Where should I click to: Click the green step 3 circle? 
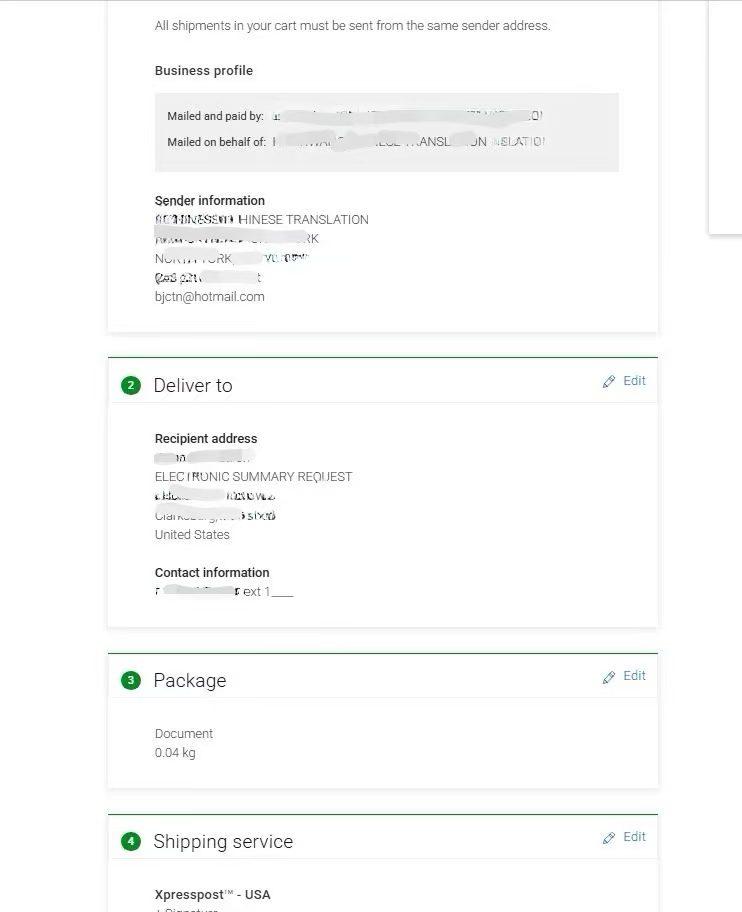coord(131,681)
